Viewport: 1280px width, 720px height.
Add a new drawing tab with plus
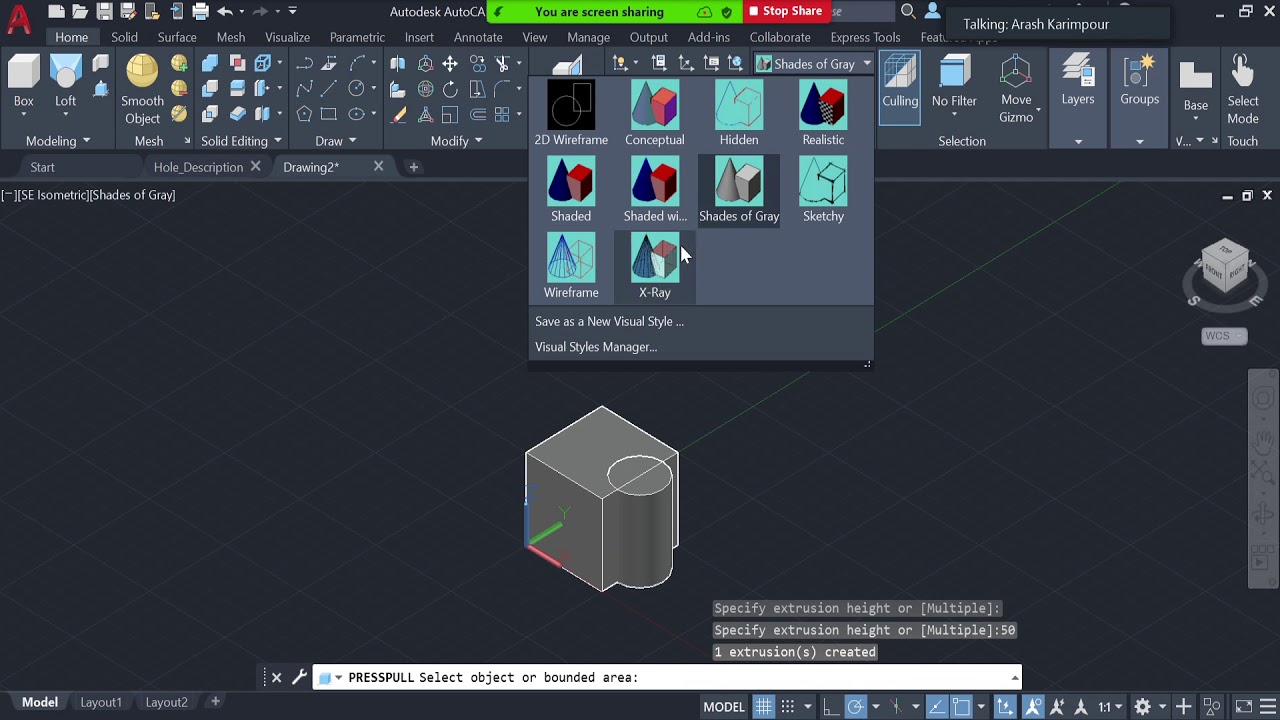tap(413, 167)
